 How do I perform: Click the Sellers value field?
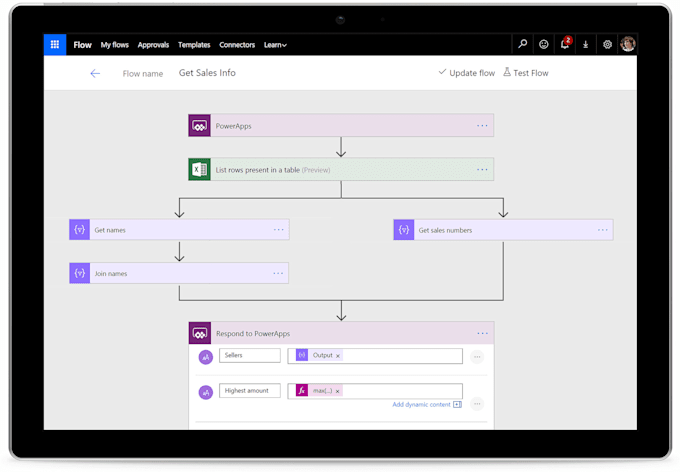[x=375, y=356]
